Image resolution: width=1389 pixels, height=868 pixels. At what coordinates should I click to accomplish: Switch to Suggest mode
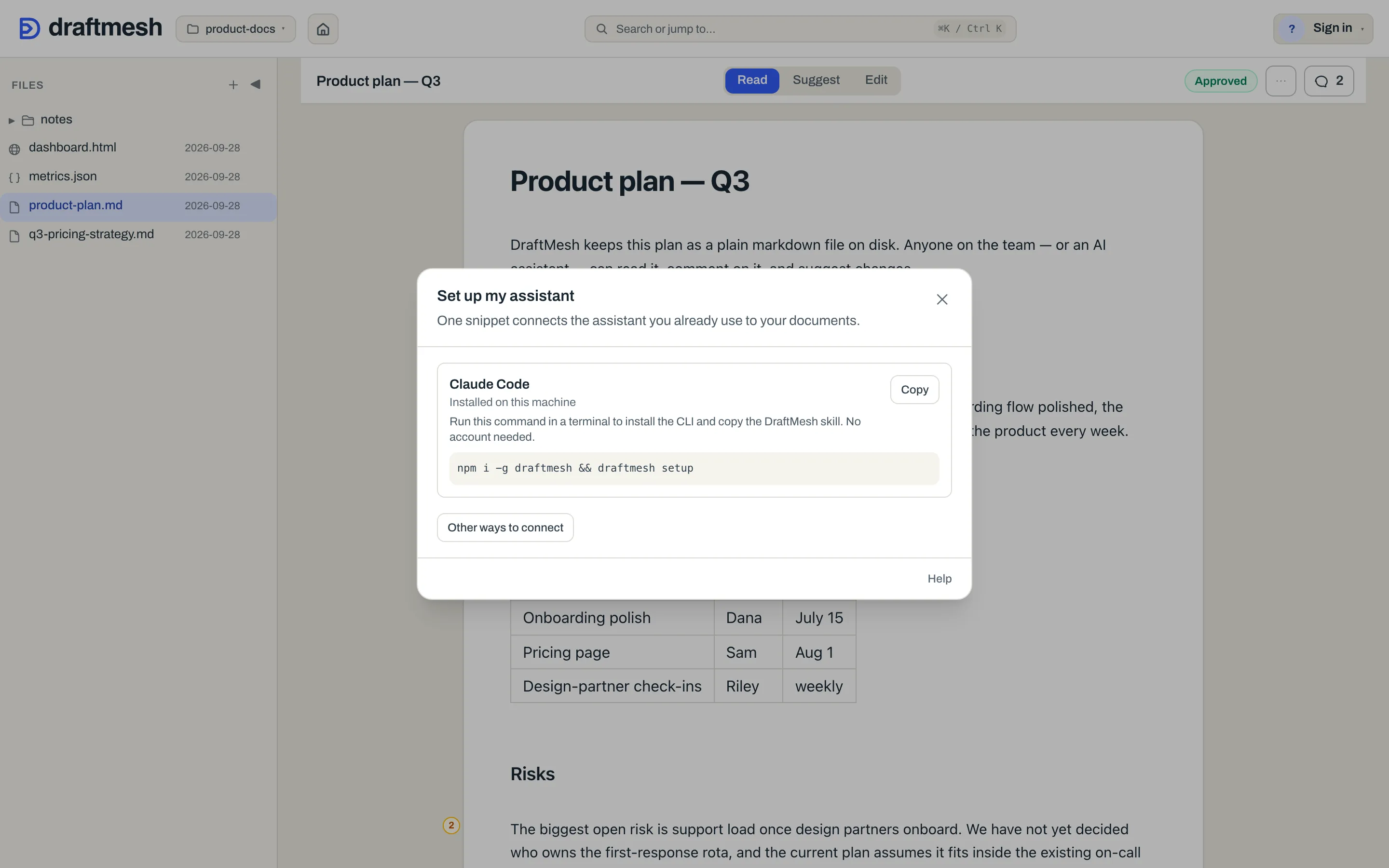[x=816, y=81]
